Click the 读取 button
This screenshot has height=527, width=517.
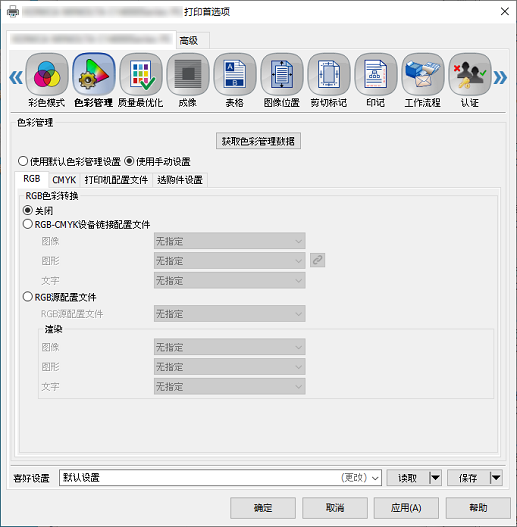pos(408,478)
